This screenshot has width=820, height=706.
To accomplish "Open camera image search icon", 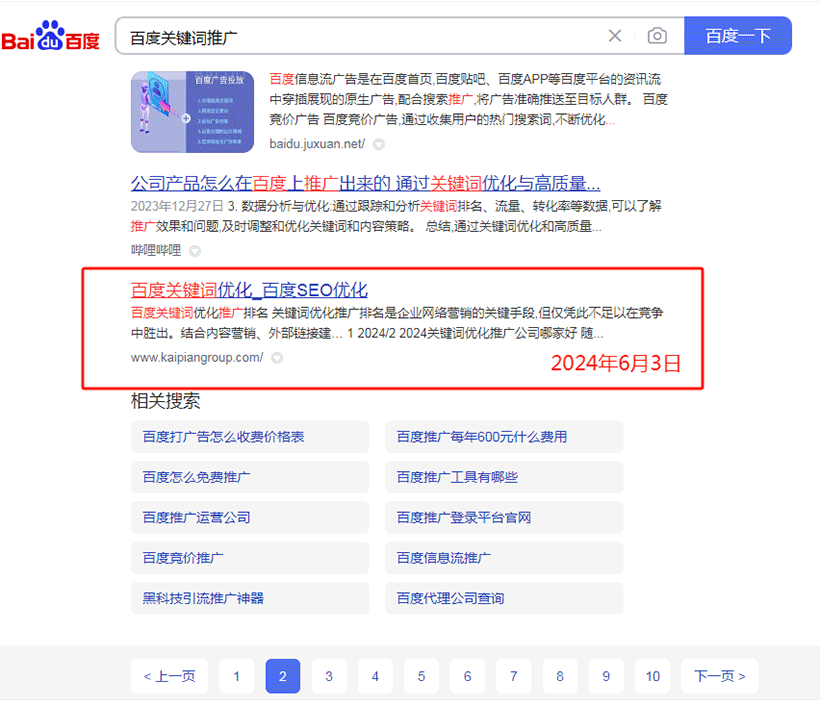I will 657,36.
